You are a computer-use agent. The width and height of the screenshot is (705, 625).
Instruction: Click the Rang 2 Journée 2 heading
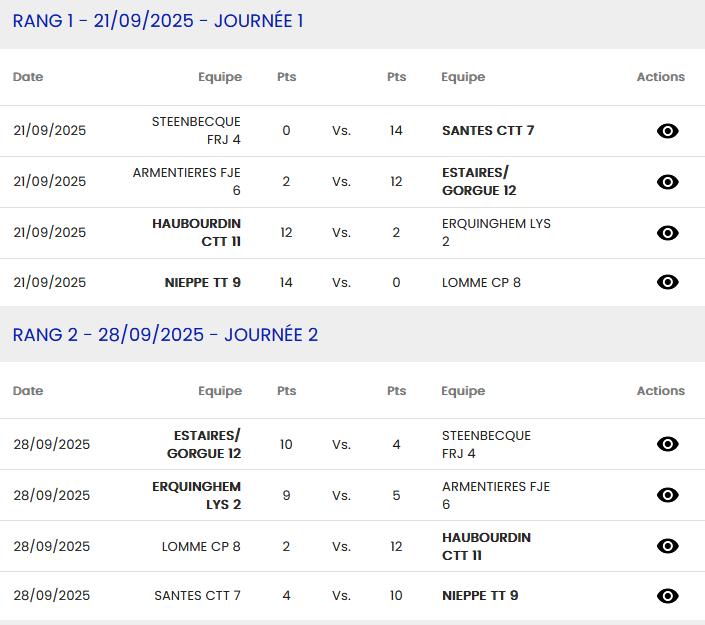[x=165, y=335]
